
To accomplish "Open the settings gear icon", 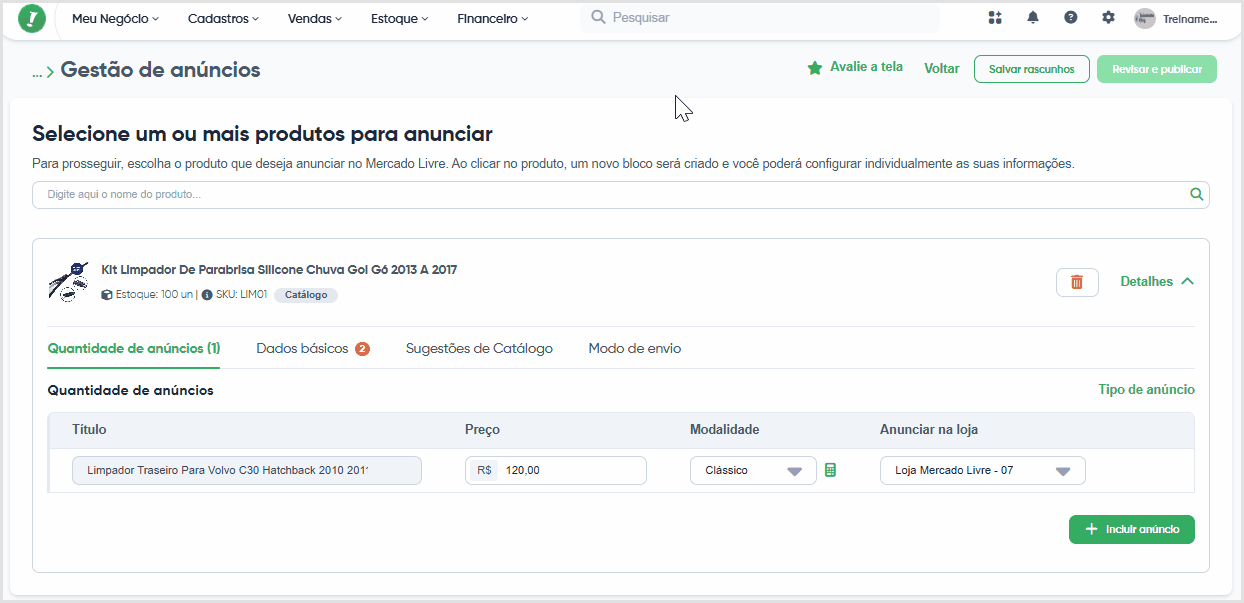I will pyautogui.click(x=1108, y=18).
